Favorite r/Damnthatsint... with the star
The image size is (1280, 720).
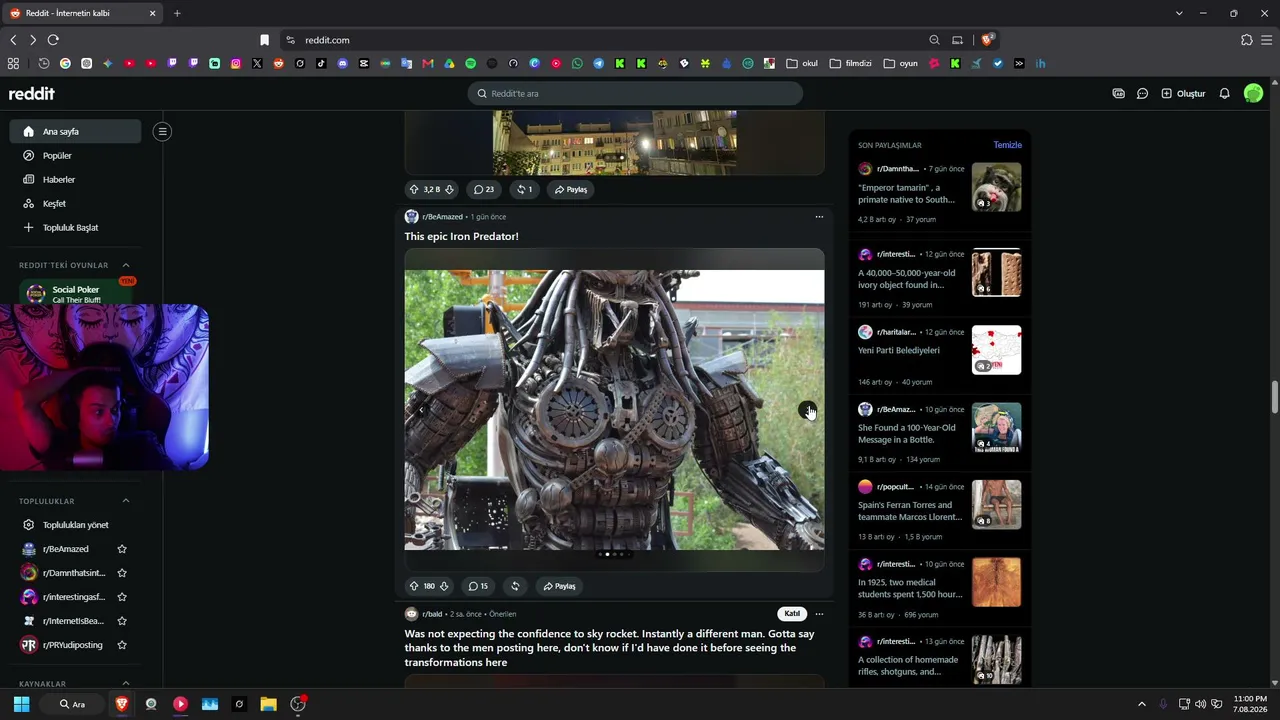point(122,573)
